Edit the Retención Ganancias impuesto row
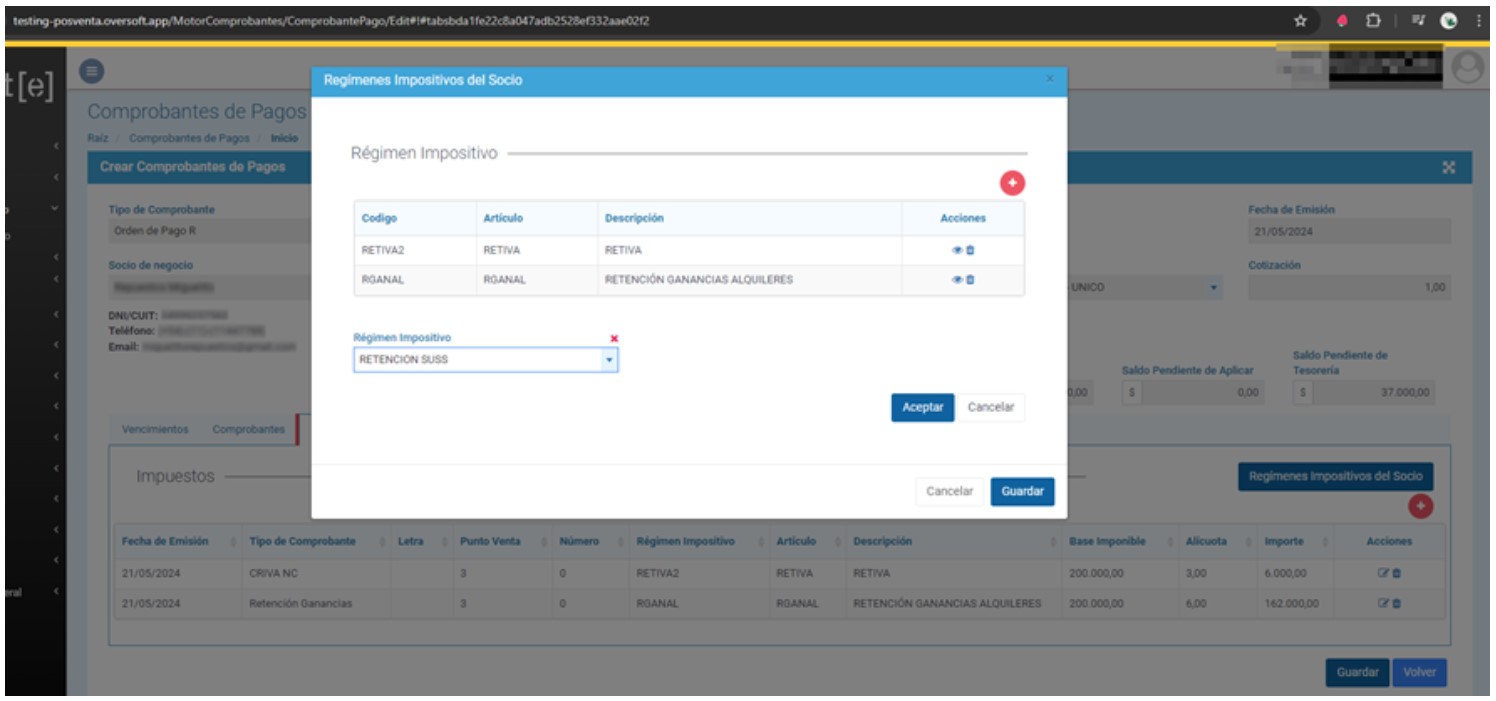 (x=1383, y=604)
